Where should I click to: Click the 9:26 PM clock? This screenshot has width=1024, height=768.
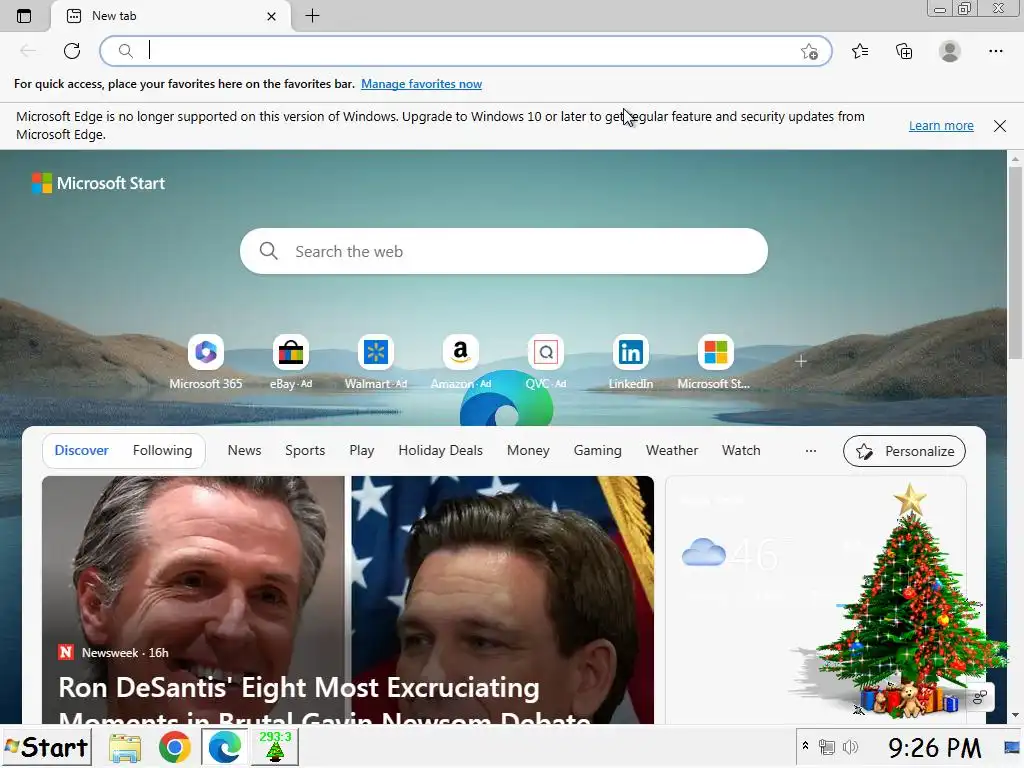tap(935, 748)
